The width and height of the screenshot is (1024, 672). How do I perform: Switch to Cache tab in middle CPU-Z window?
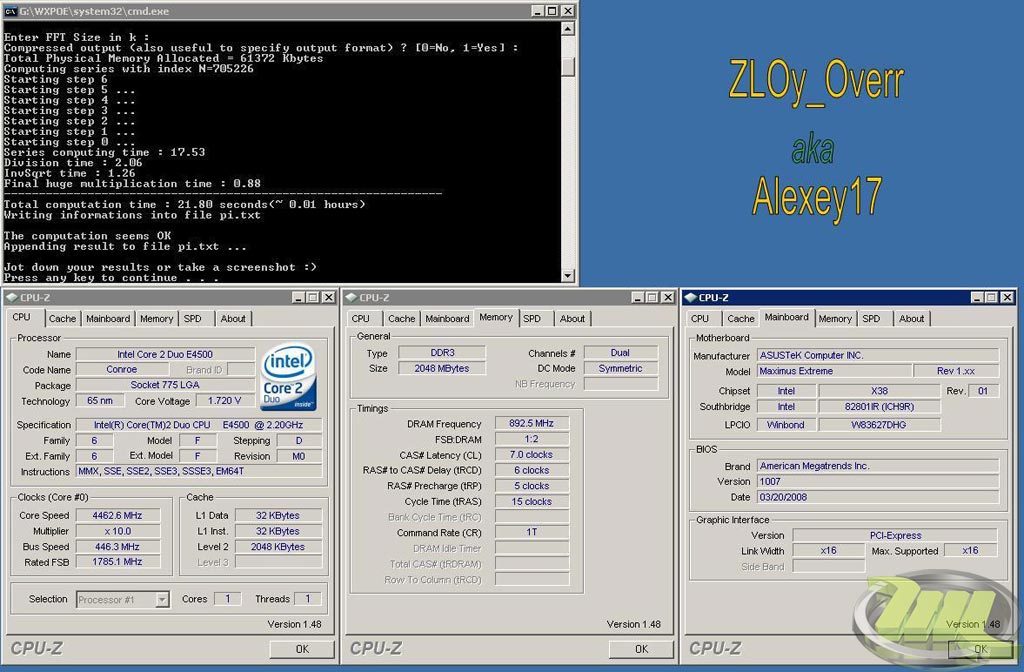(x=402, y=319)
